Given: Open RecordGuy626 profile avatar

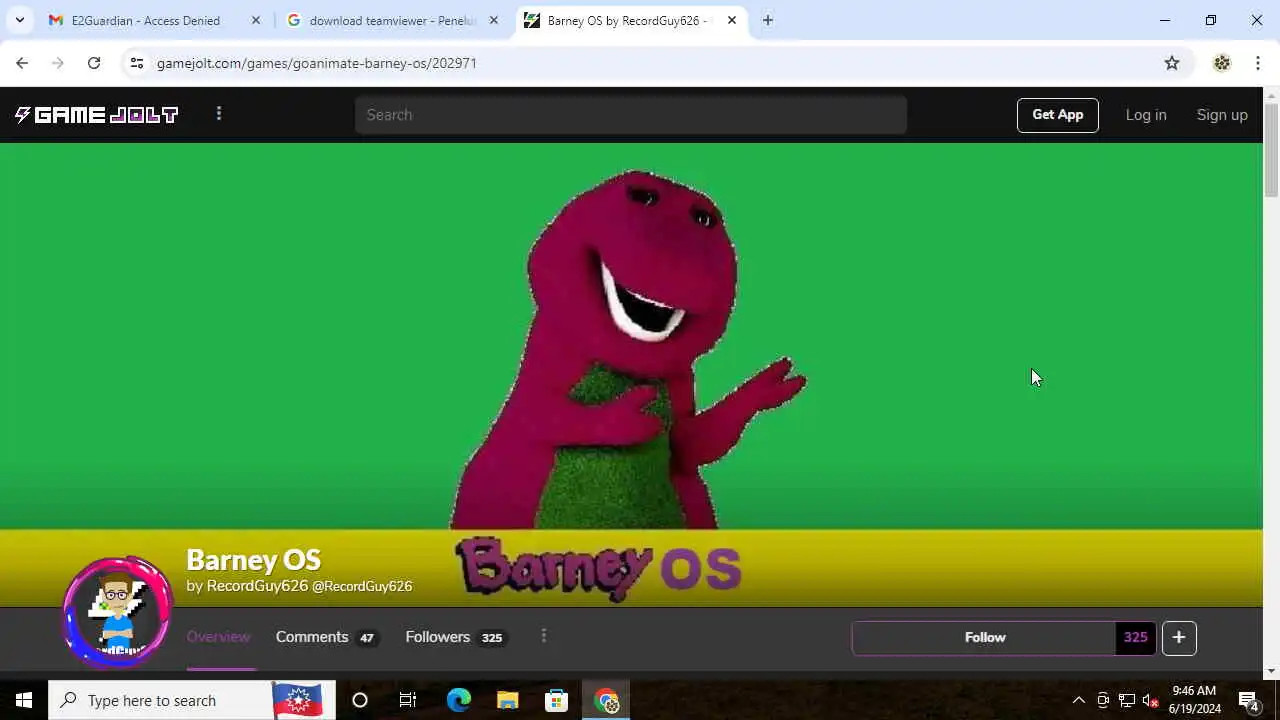Looking at the screenshot, I should click(118, 611).
